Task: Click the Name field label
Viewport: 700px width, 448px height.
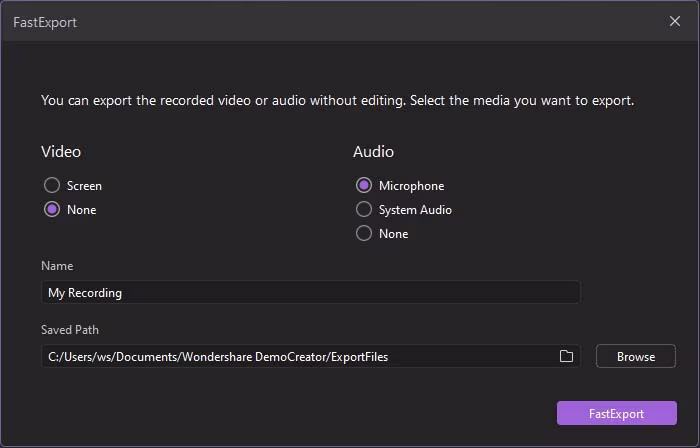Action: [57, 266]
